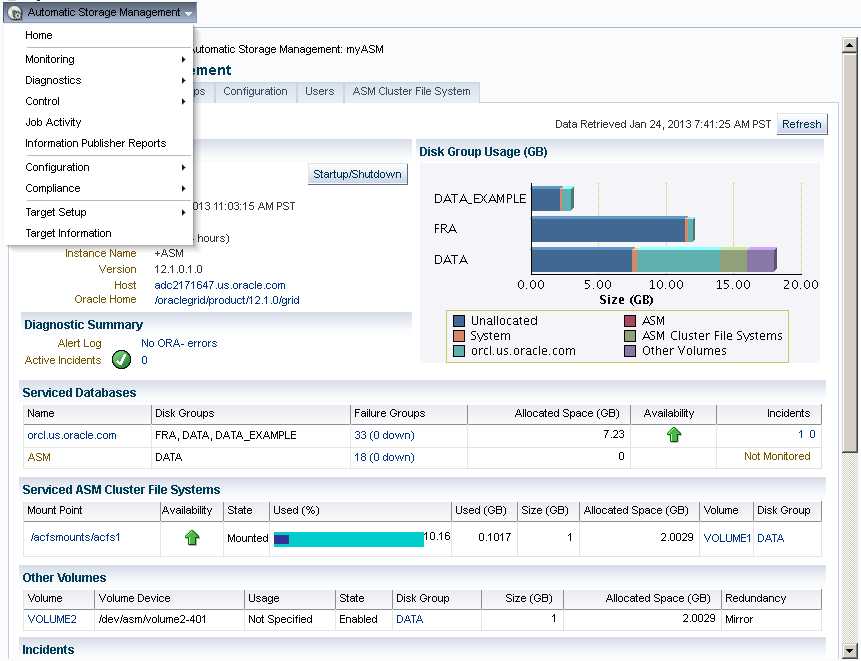
Task: Open the orcl.us.oracle.com database link
Action: pyautogui.click(x=72, y=435)
